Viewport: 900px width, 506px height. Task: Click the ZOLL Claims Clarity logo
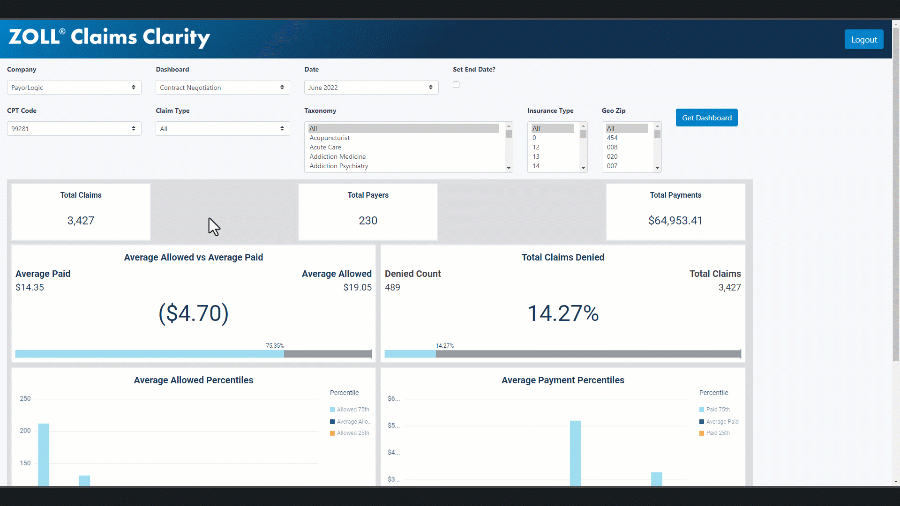[109, 37]
